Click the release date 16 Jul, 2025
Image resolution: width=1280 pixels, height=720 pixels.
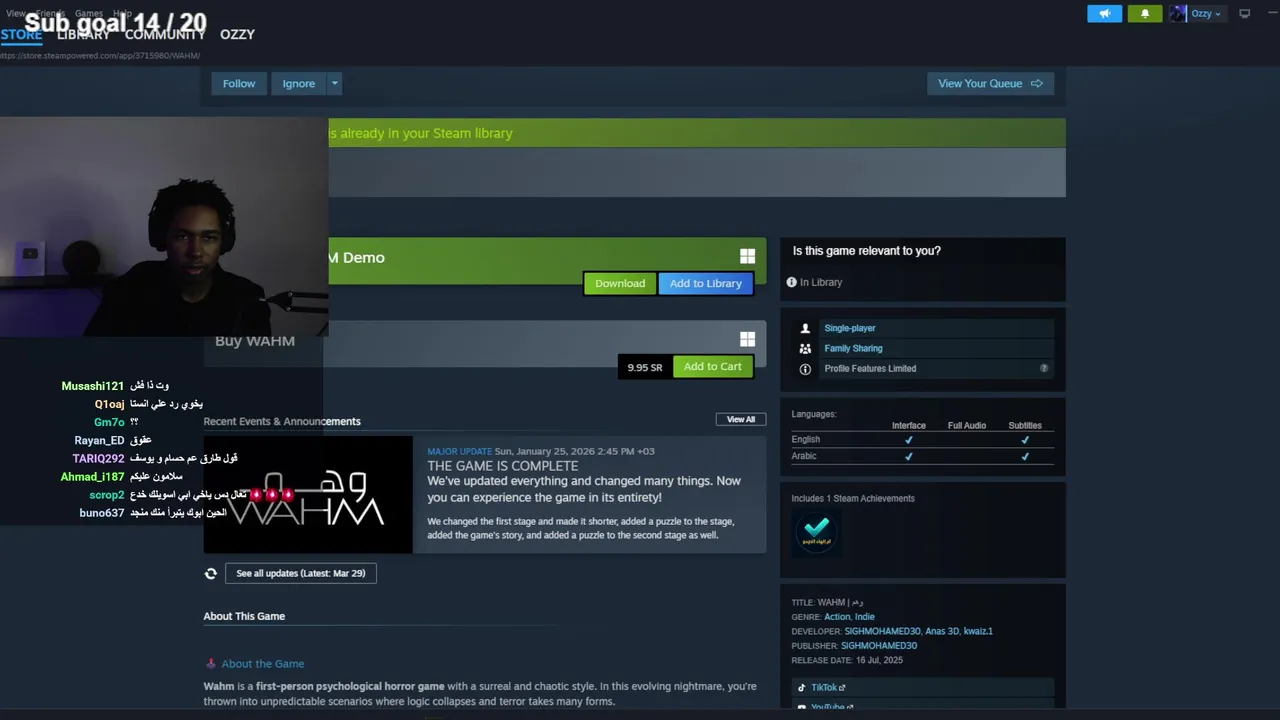(879, 660)
